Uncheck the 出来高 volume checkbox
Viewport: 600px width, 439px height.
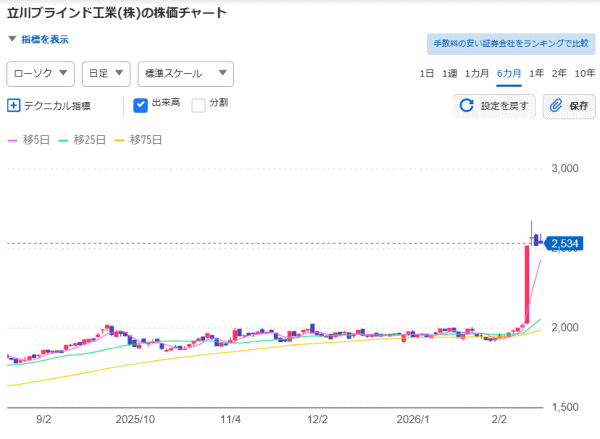pyautogui.click(x=140, y=105)
